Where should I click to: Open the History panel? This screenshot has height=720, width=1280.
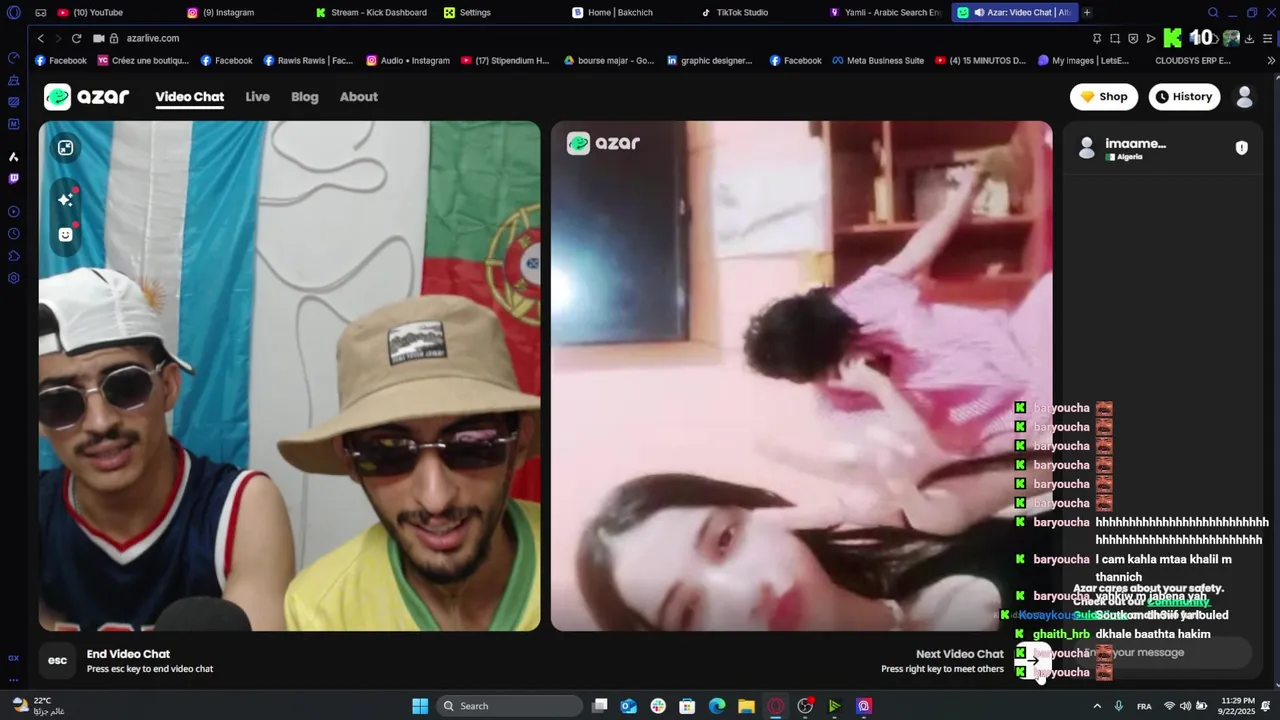1184,97
